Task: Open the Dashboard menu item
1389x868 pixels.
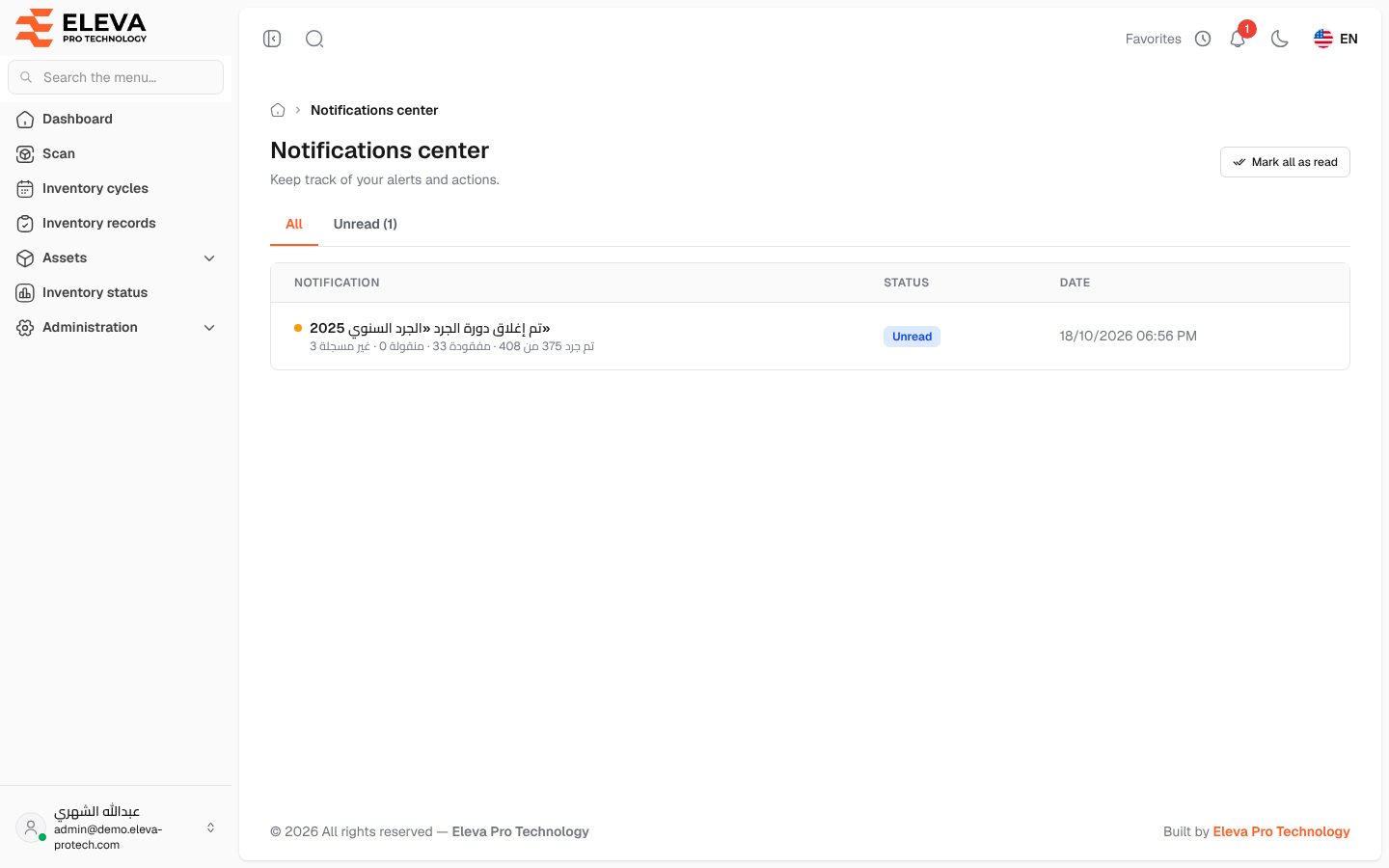Action: [116, 119]
